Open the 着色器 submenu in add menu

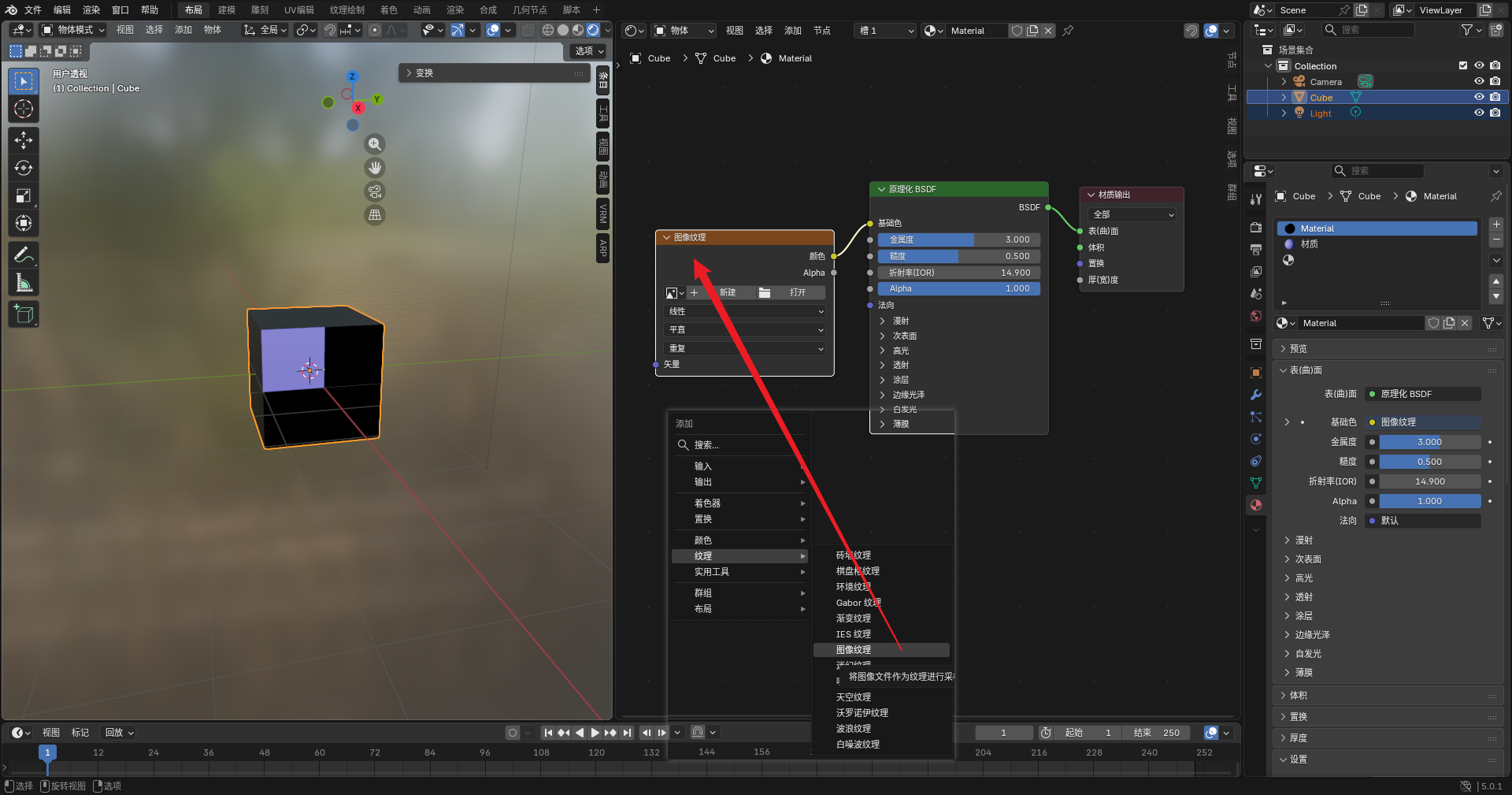740,503
